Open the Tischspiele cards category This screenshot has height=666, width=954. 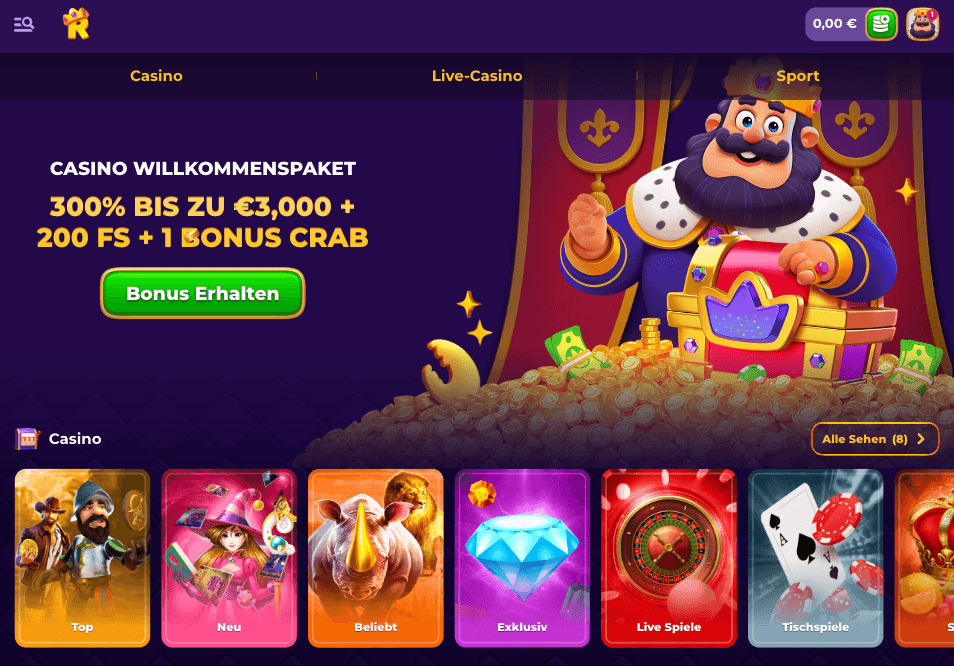tap(815, 558)
